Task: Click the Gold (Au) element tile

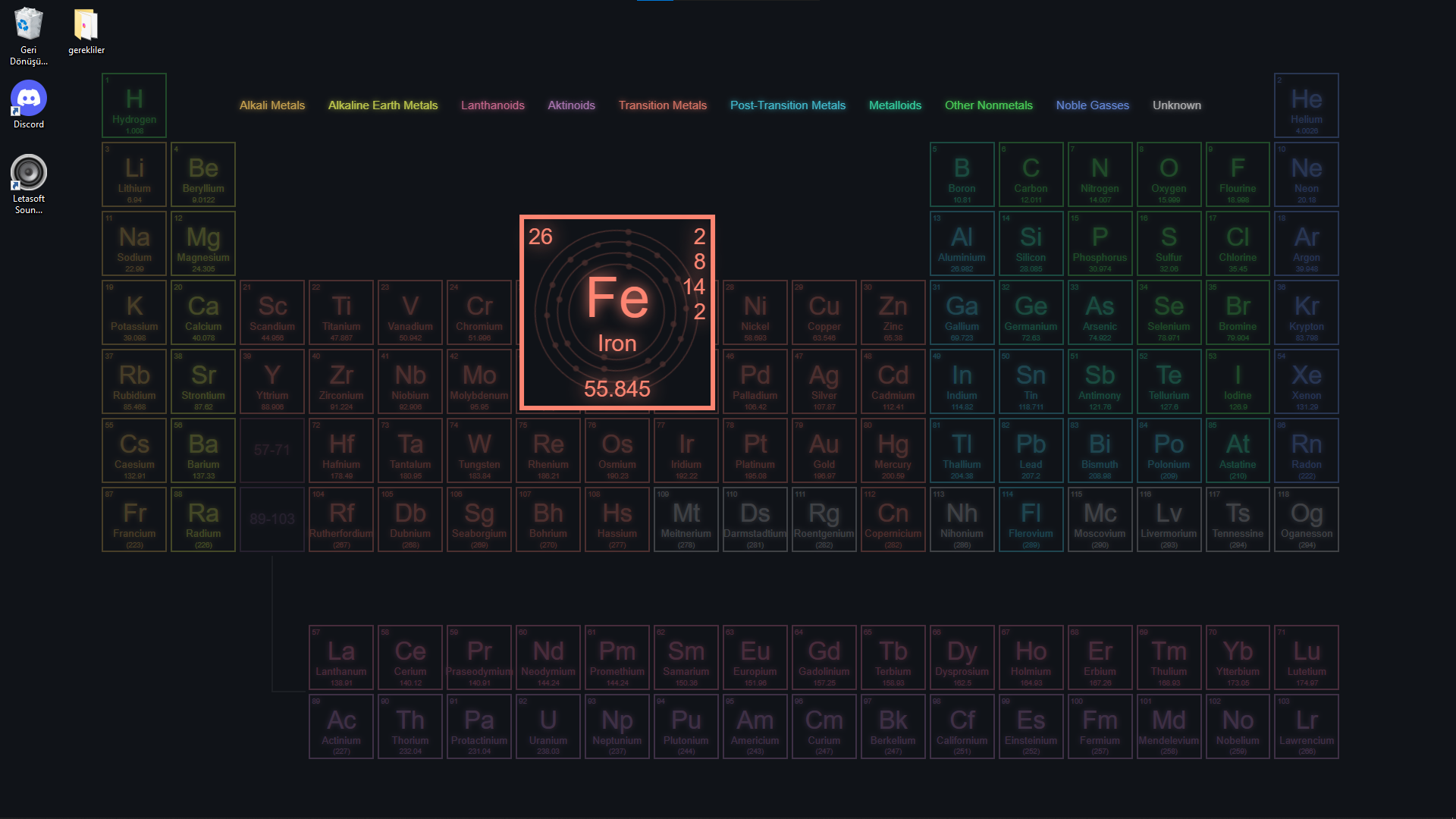Action: click(x=824, y=450)
